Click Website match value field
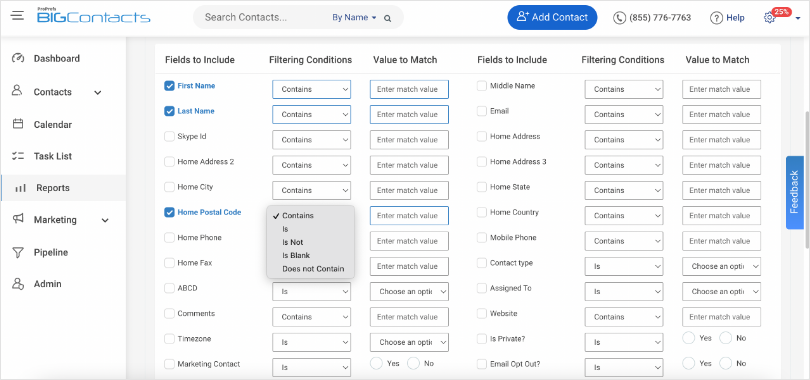Viewport: 810px width, 380px height. (x=722, y=317)
